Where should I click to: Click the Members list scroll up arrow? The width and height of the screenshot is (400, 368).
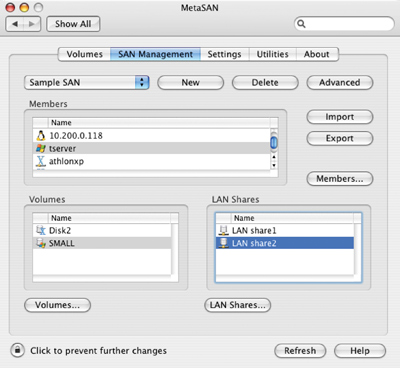click(274, 157)
